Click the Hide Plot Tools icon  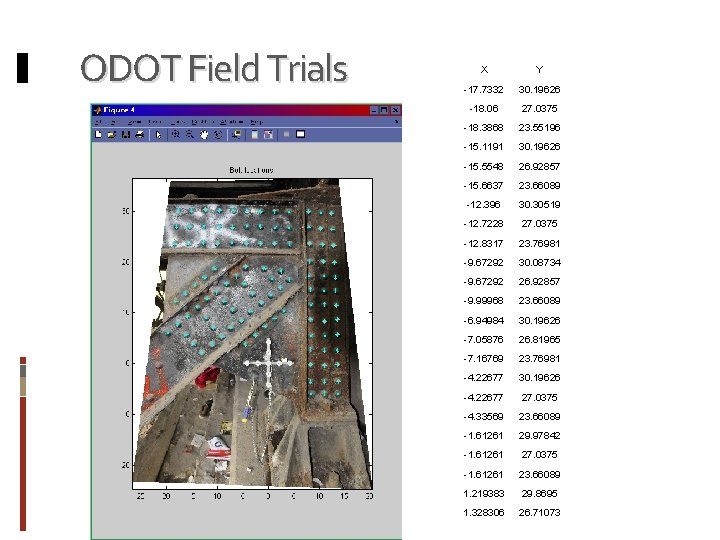pyautogui.click(x=287, y=134)
